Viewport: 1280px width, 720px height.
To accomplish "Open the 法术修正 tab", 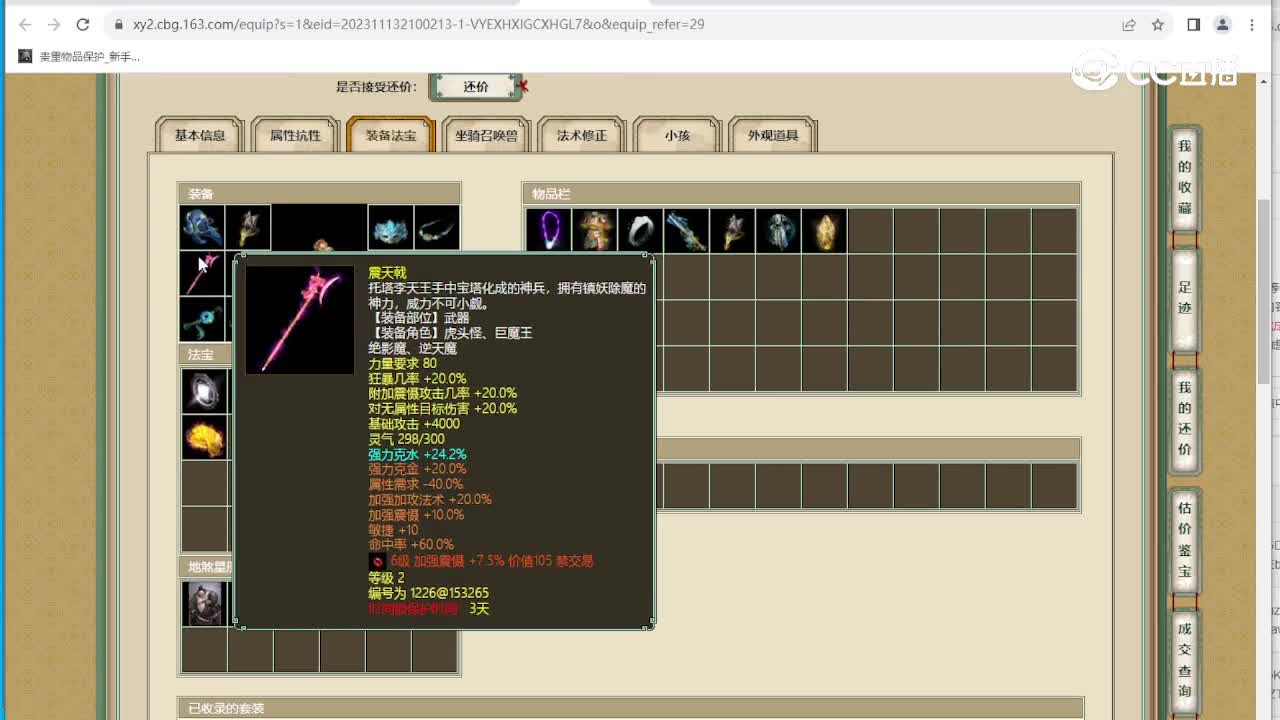I will (x=582, y=135).
